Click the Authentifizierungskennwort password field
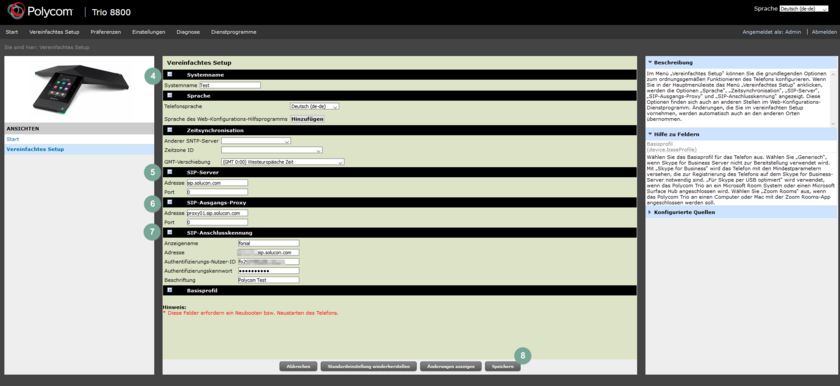 pos(268,271)
